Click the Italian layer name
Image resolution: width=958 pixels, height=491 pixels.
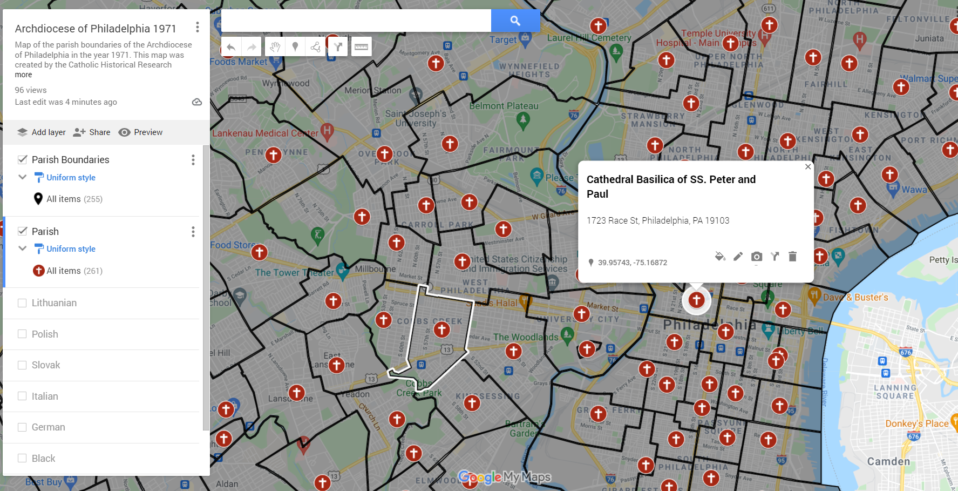pyautogui.click(x=45, y=396)
